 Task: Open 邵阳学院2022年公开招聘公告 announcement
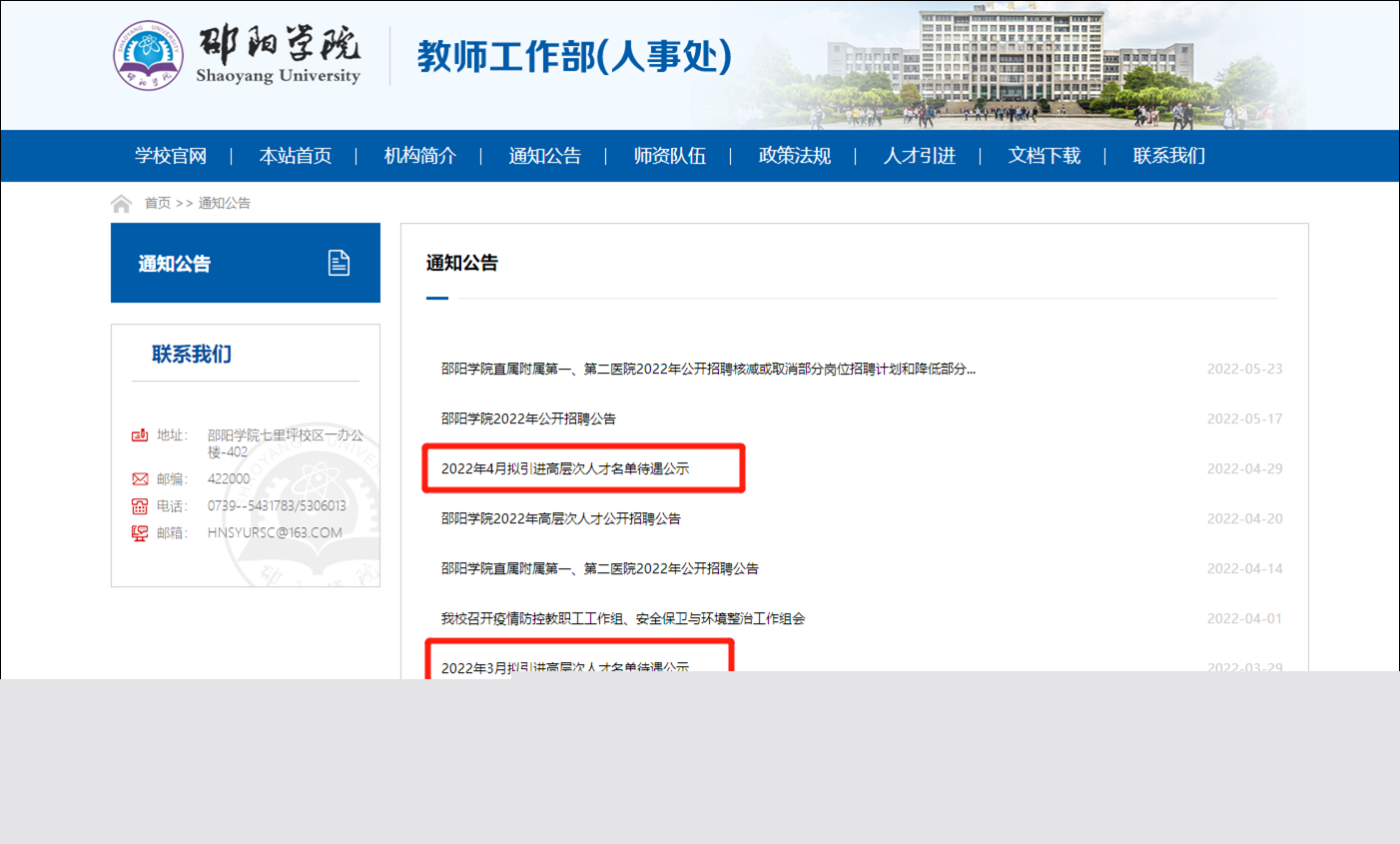(528, 419)
